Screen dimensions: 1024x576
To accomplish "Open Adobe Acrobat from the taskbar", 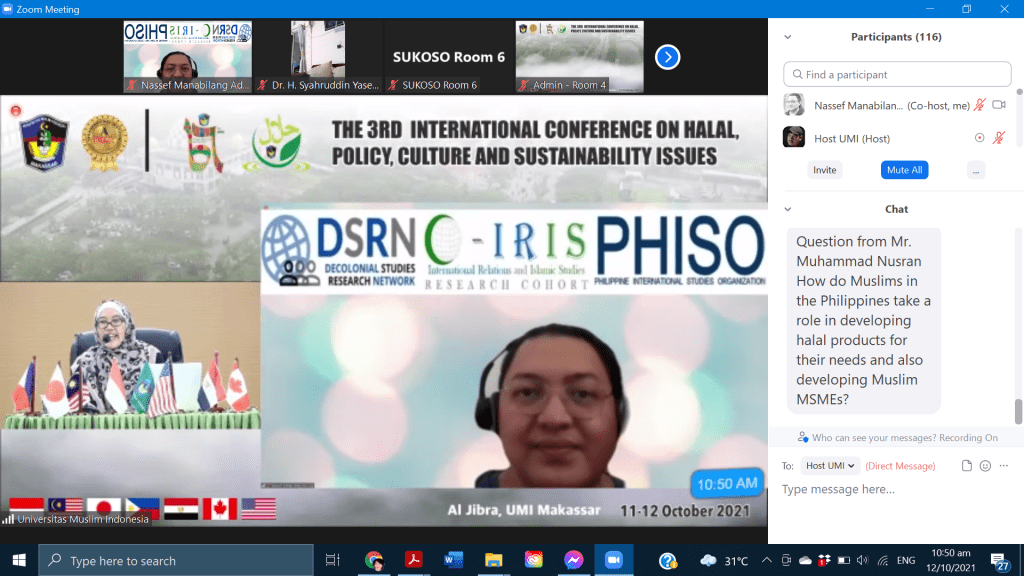I will [411, 560].
